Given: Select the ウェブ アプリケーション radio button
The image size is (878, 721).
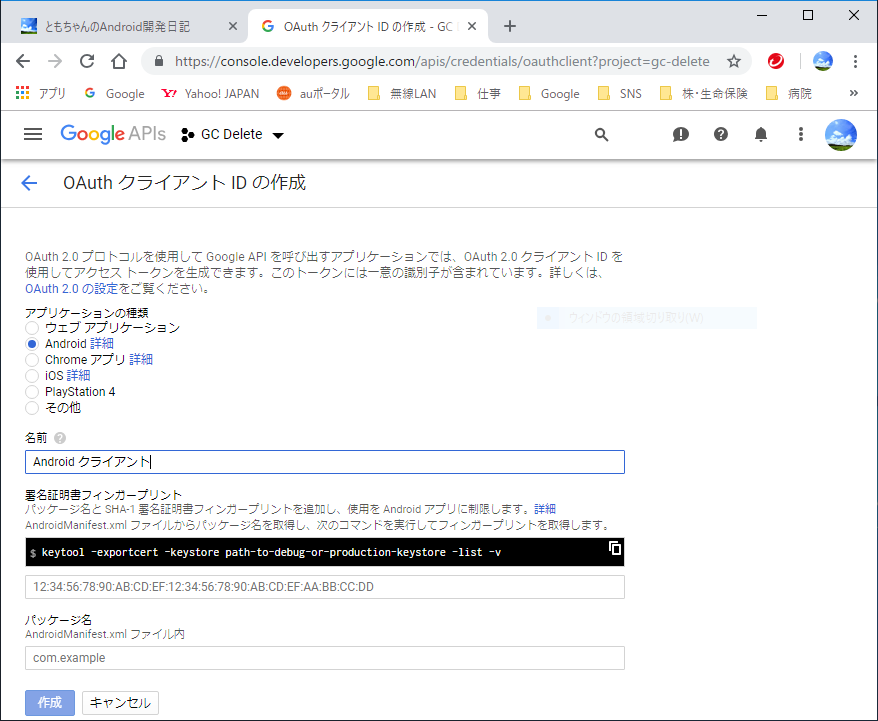Looking at the screenshot, I should [31, 327].
